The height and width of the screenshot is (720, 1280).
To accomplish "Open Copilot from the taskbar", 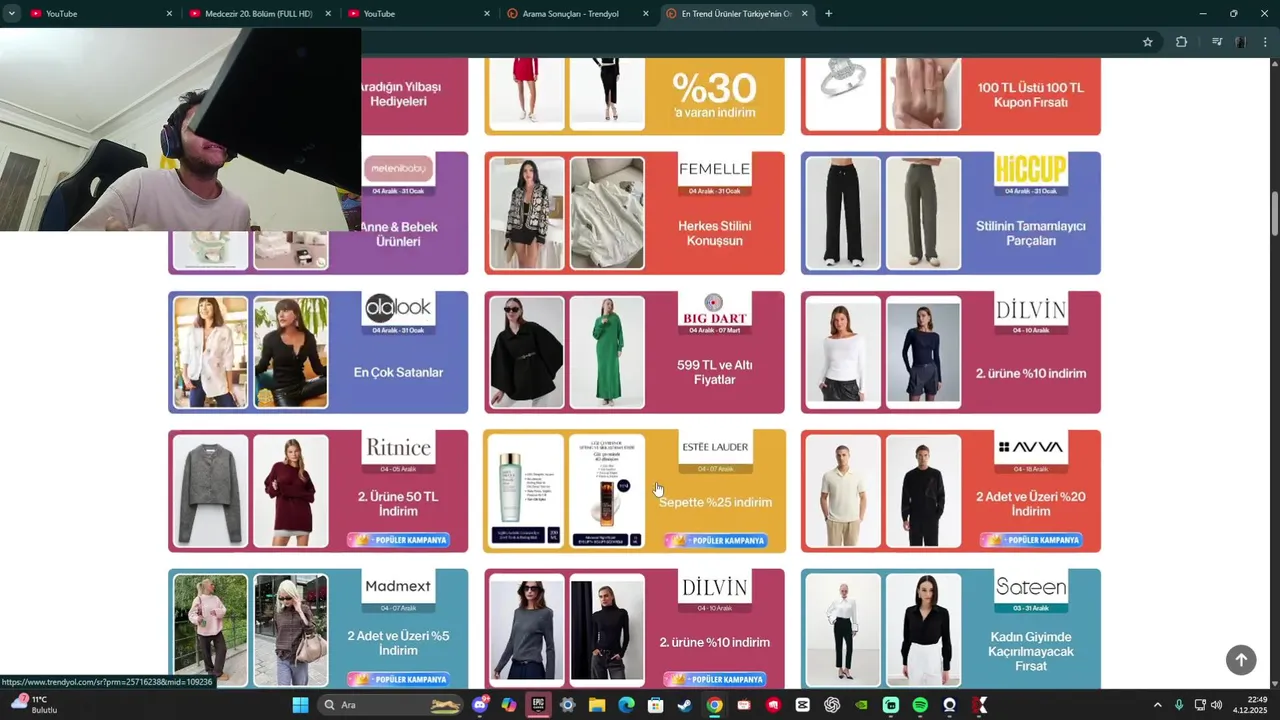I will 509,705.
